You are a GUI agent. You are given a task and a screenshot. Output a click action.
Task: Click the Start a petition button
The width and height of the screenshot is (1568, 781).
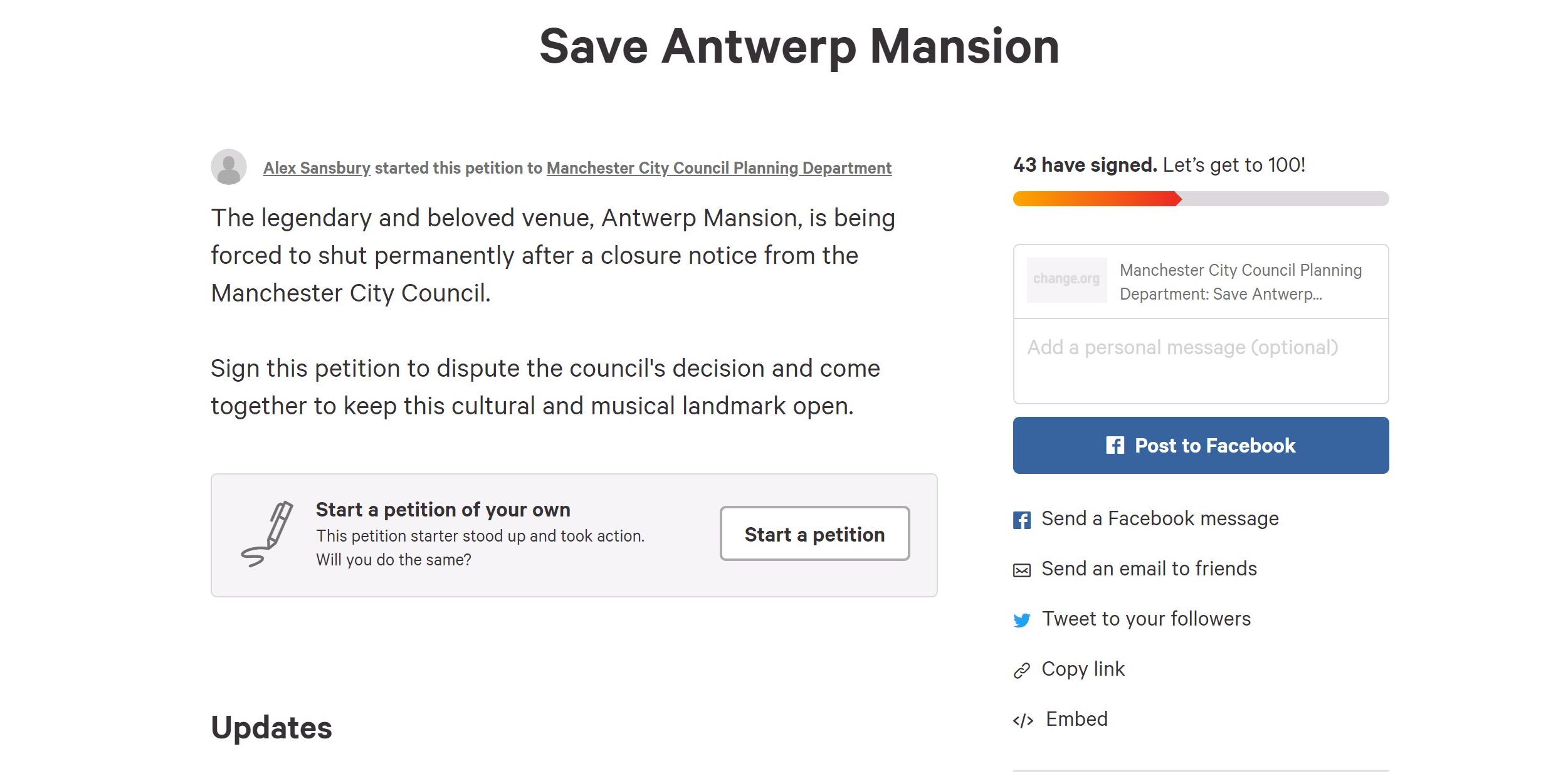coord(814,533)
